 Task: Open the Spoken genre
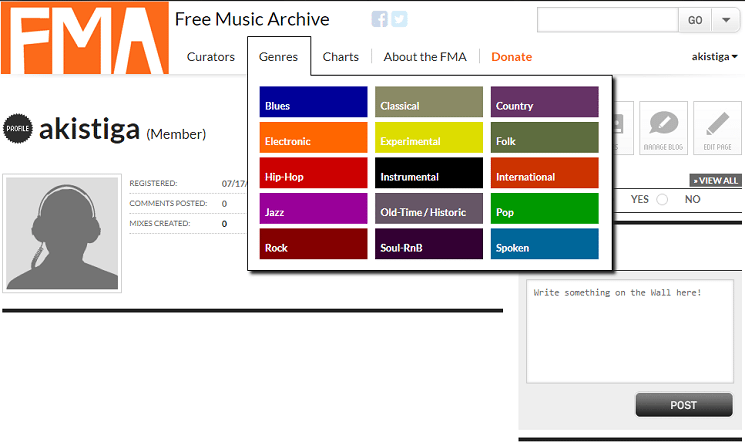544,244
